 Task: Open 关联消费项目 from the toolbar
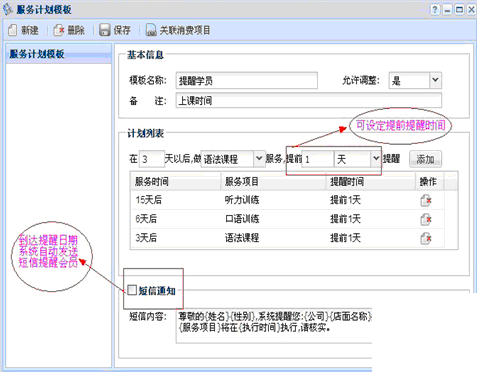tap(178, 30)
